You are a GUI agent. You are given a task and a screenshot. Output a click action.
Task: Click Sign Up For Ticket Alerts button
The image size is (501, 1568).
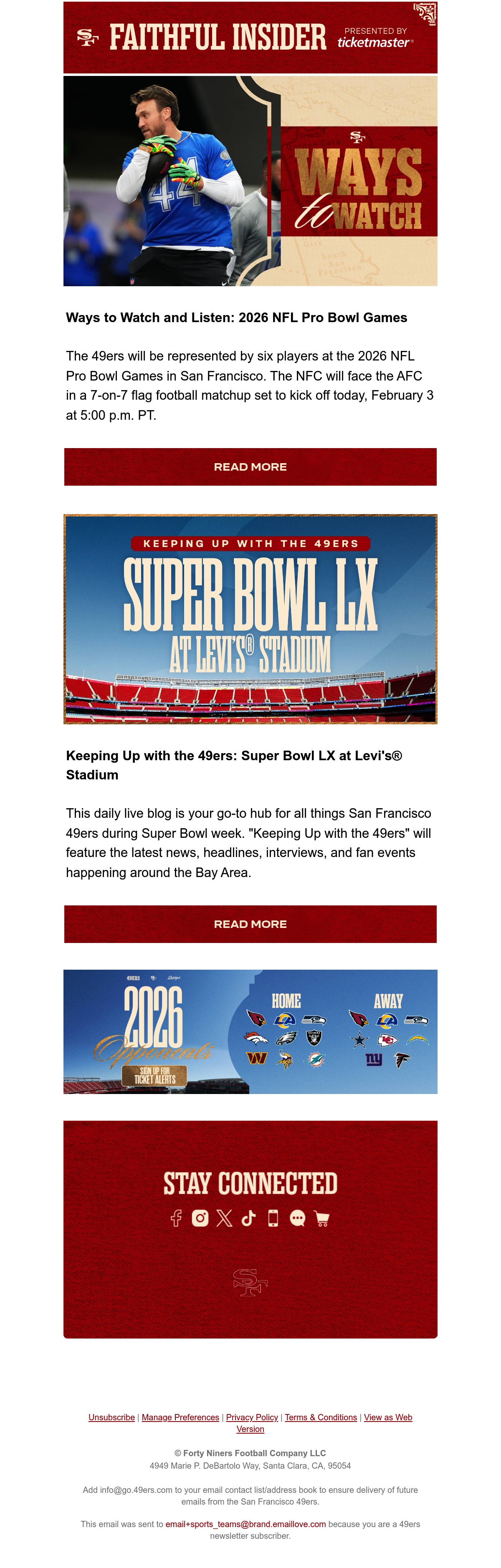point(154,1076)
